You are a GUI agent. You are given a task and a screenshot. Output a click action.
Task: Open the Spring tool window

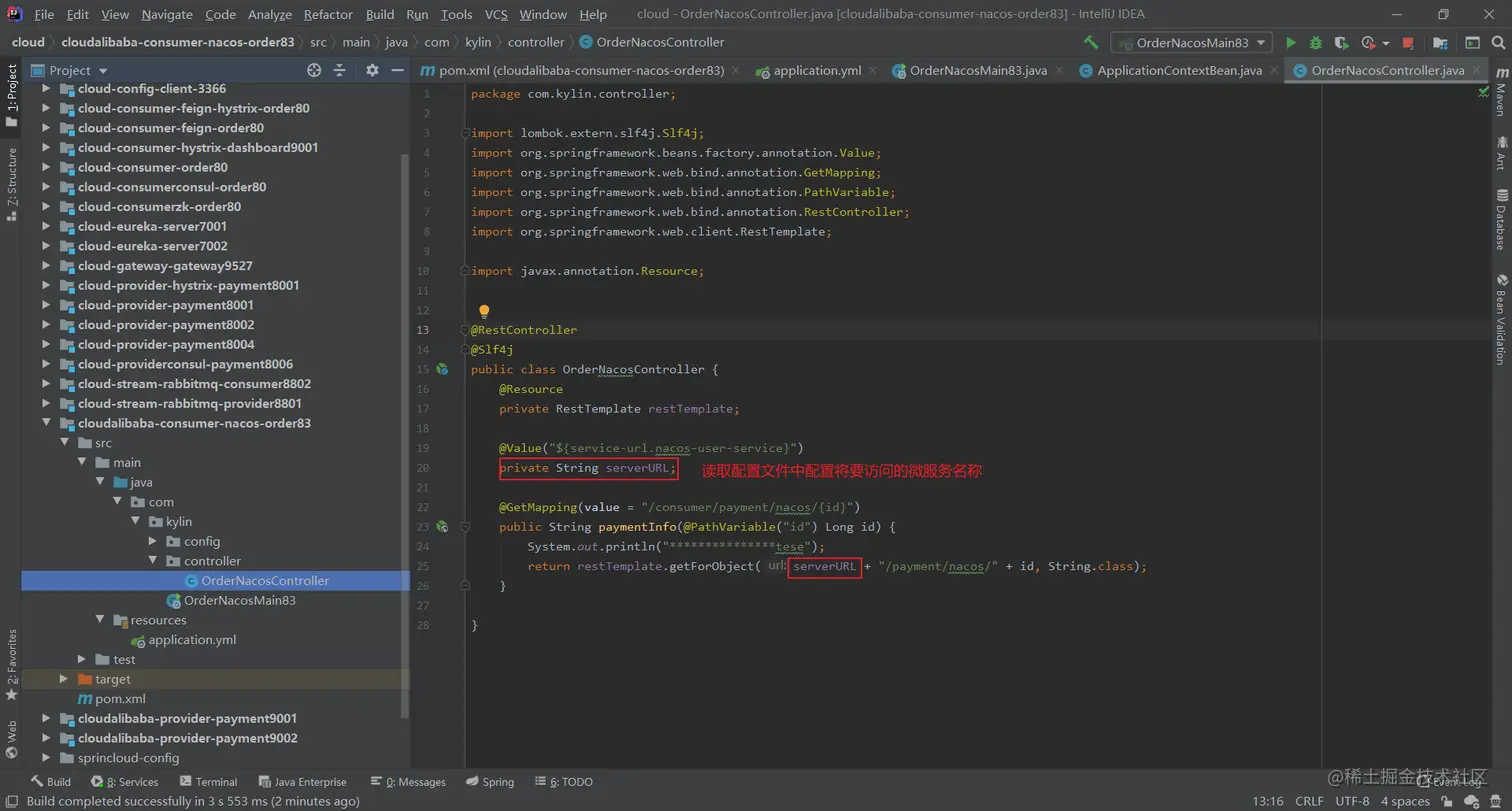pyautogui.click(x=490, y=782)
